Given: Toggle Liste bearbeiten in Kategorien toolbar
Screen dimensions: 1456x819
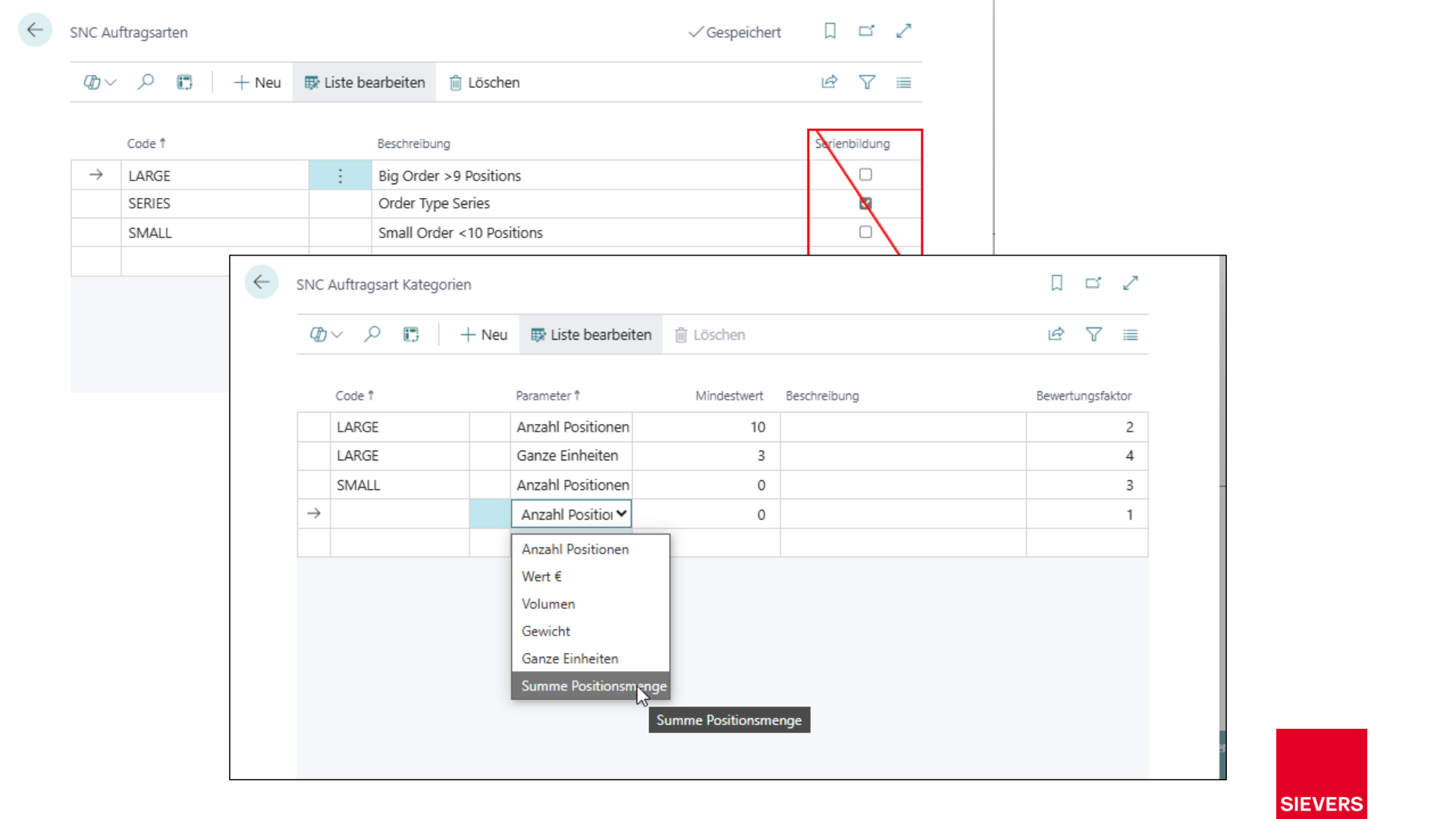Looking at the screenshot, I should click(591, 334).
